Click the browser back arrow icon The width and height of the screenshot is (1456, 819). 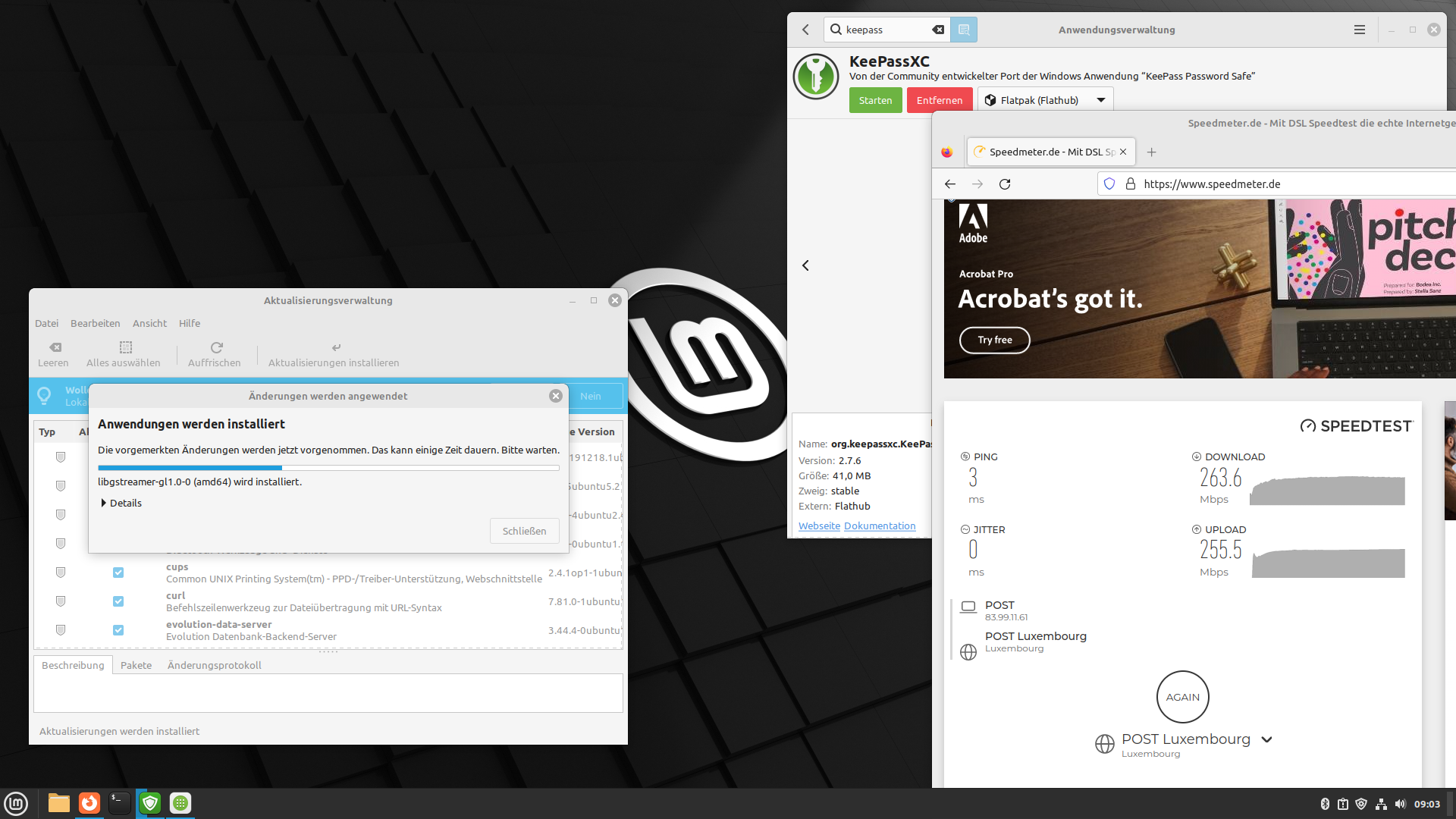click(949, 184)
